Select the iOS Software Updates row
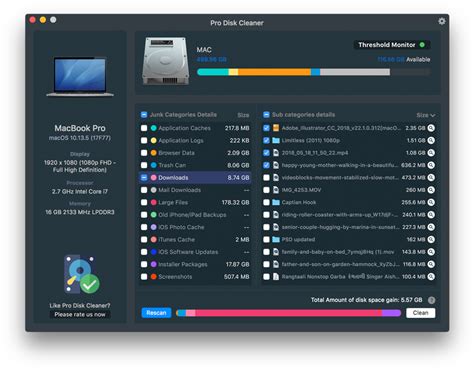 pos(195,252)
